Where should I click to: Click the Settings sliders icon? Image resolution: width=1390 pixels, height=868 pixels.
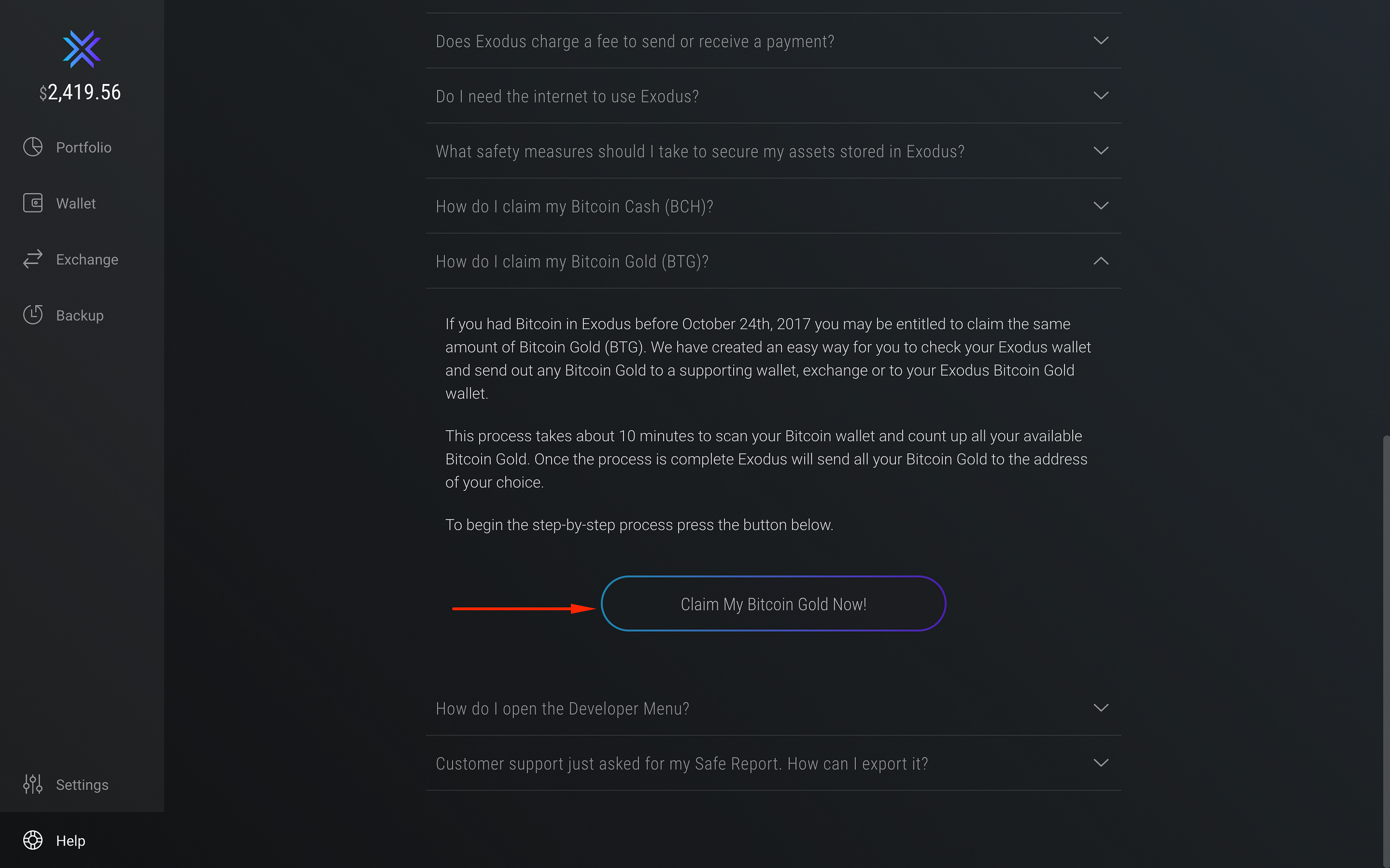[x=33, y=784]
